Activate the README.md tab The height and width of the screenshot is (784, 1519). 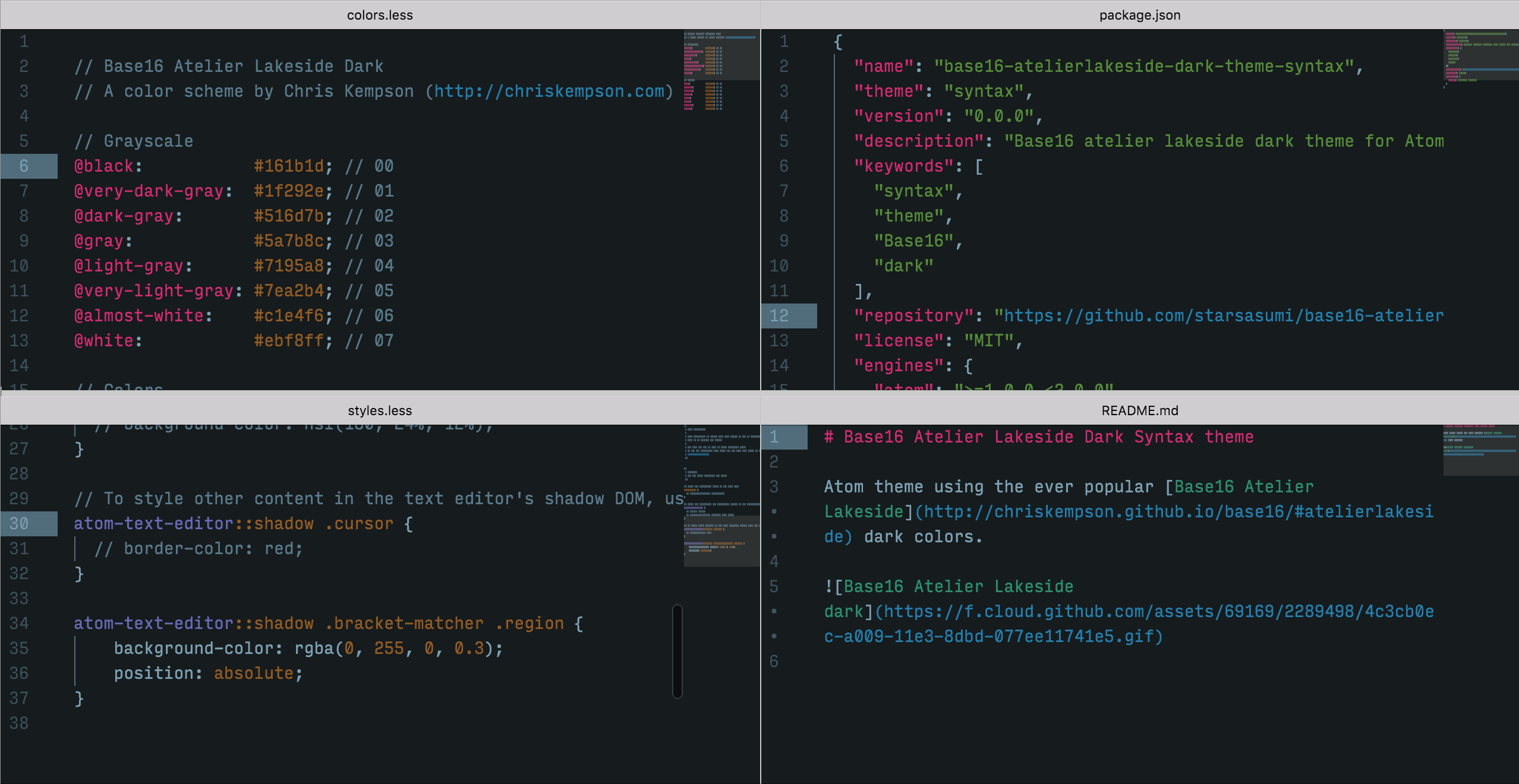click(1139, 410)
